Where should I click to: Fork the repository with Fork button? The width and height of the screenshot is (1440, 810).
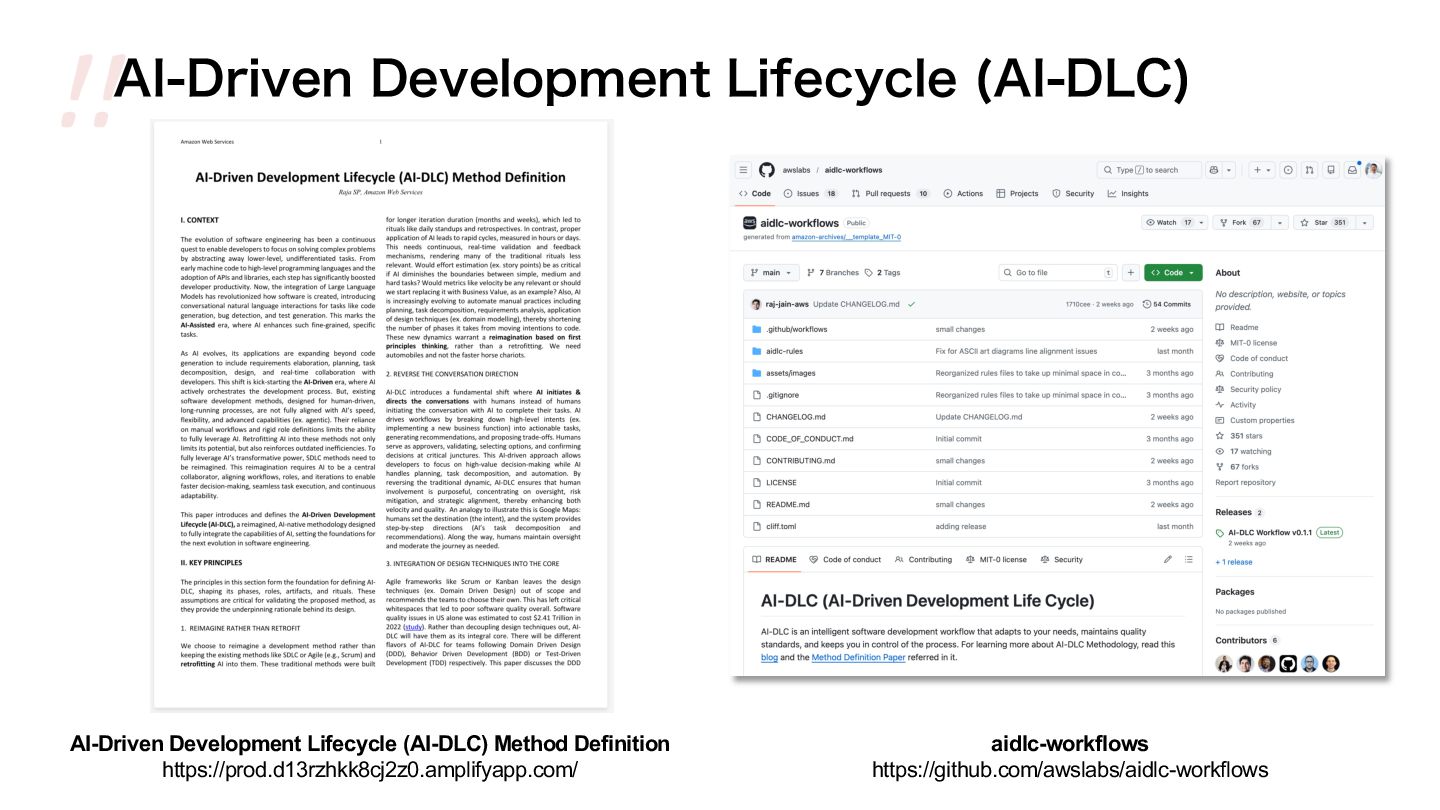[x=1240, y=223]
